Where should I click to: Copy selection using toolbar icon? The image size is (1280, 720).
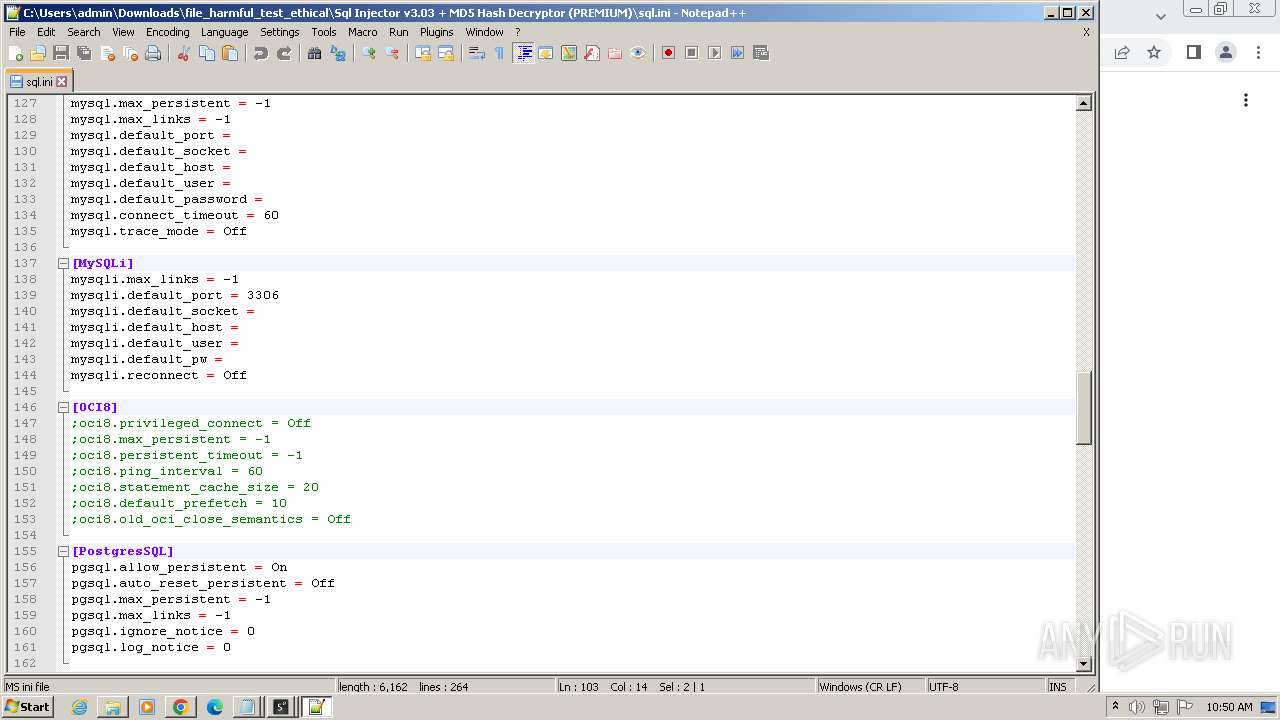coord(207,53)
